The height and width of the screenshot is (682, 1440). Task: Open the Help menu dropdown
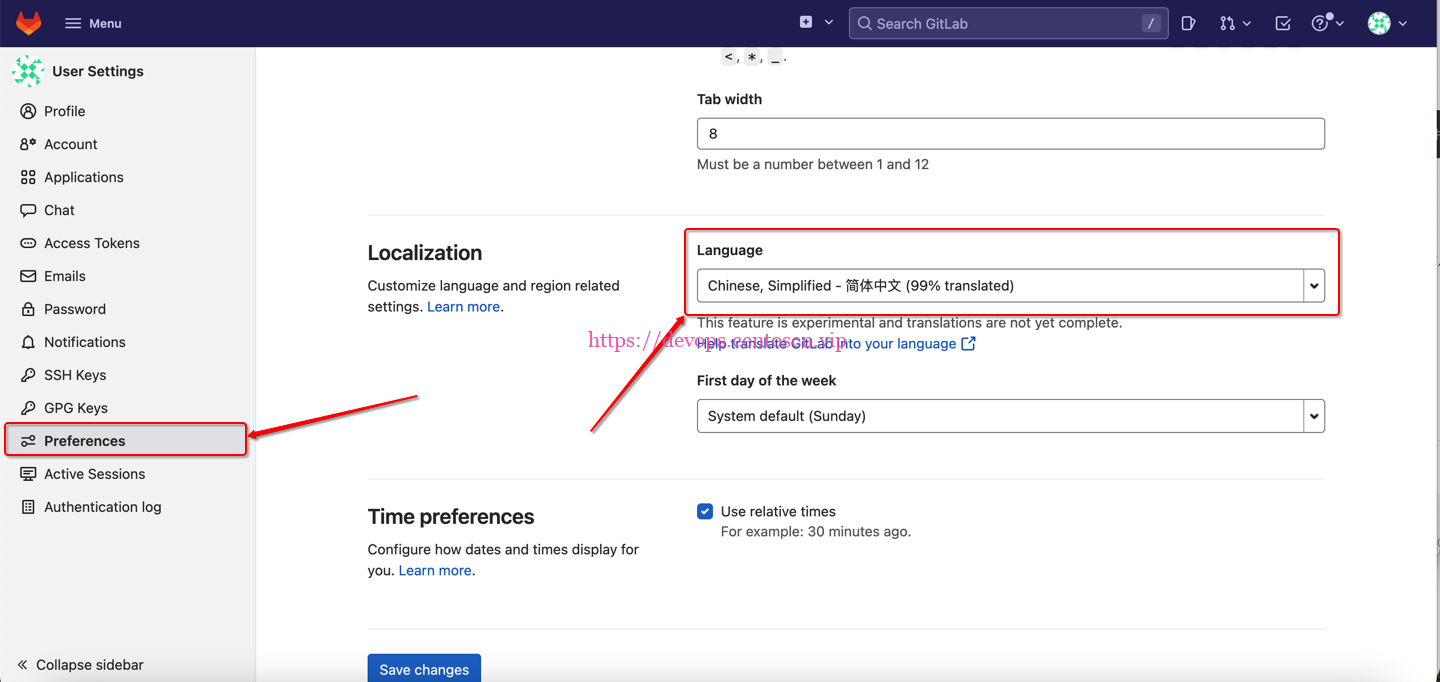1327,23
